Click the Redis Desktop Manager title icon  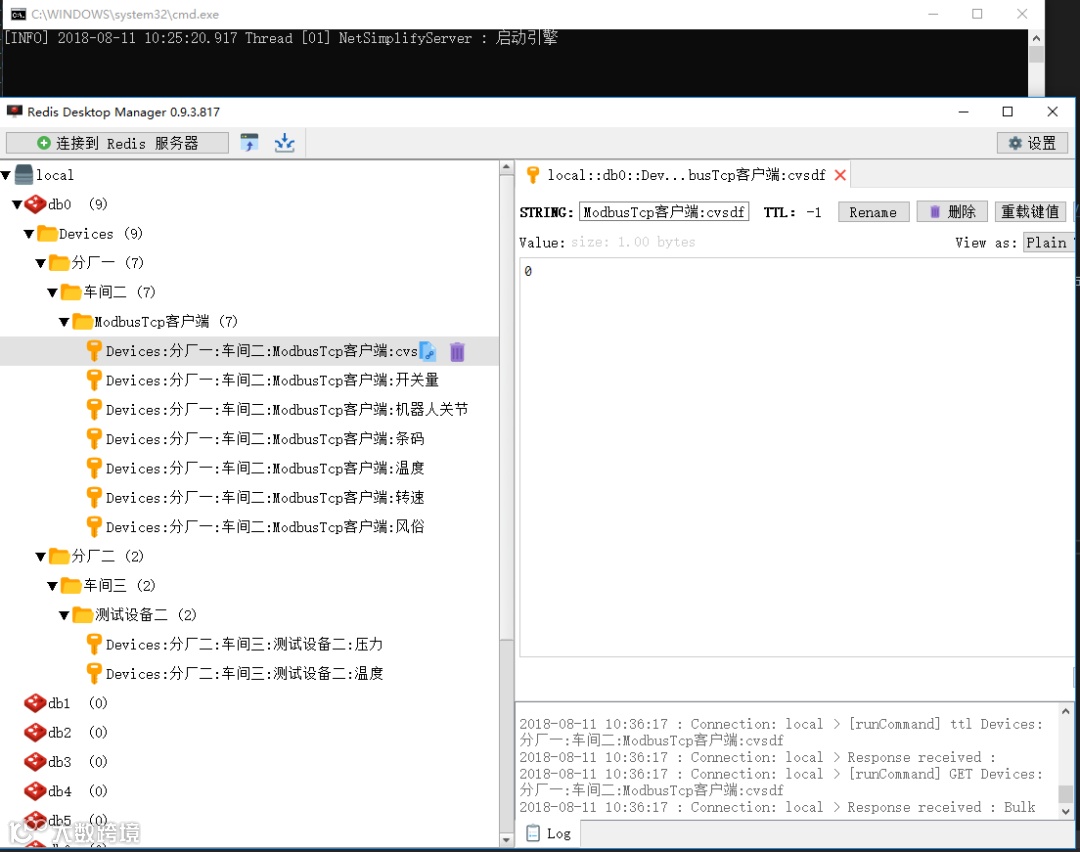coord(14,112)
